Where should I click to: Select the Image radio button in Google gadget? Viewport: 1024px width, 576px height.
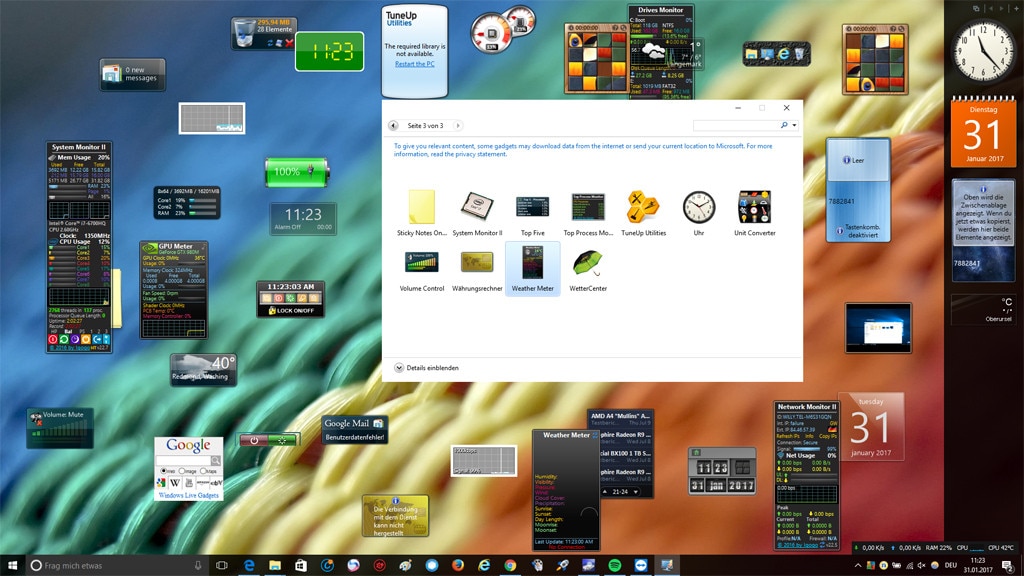182,471
